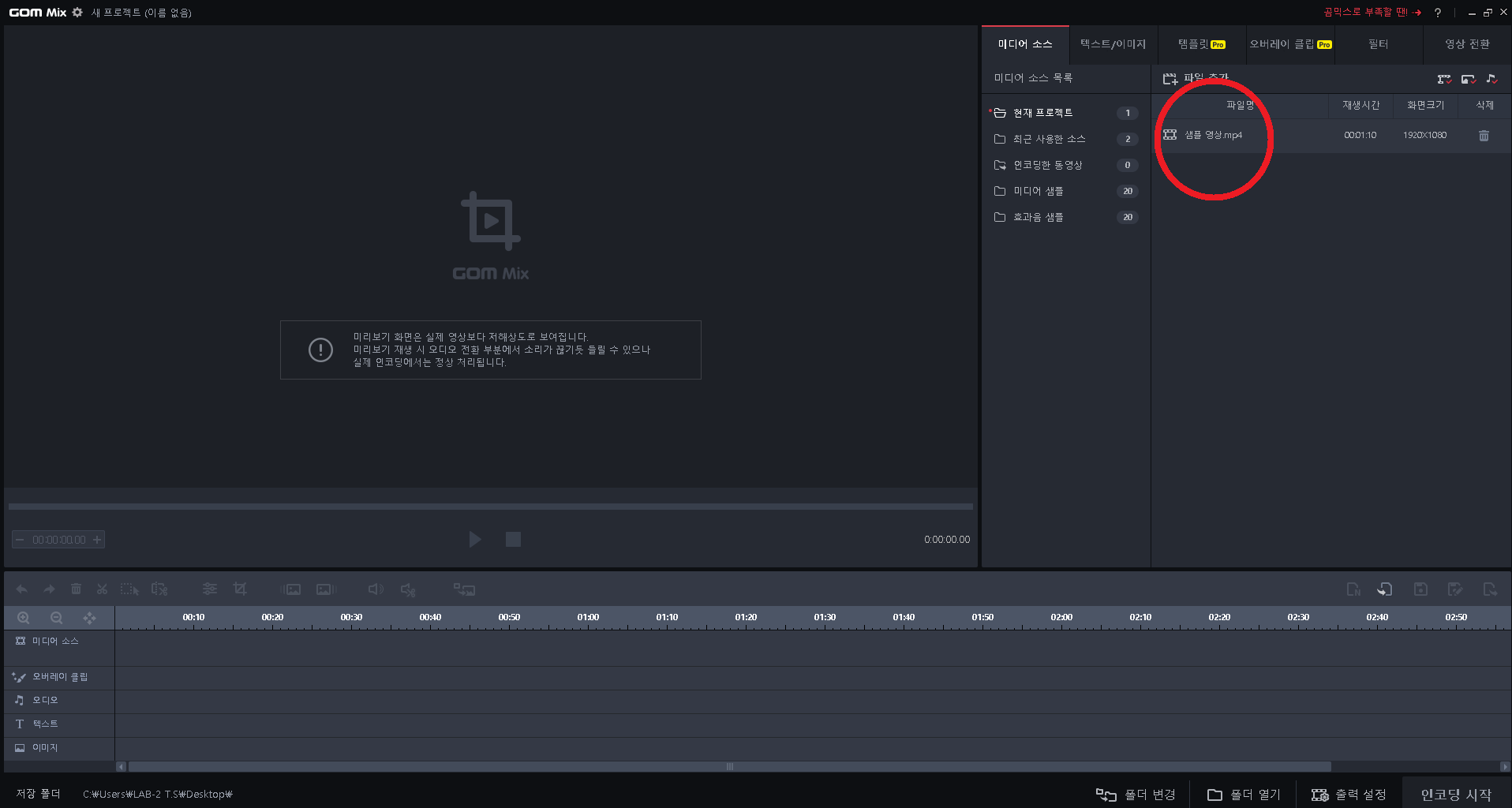
Task: Zoom in the timeline with magnifier plus
Action: click(24, 618)
